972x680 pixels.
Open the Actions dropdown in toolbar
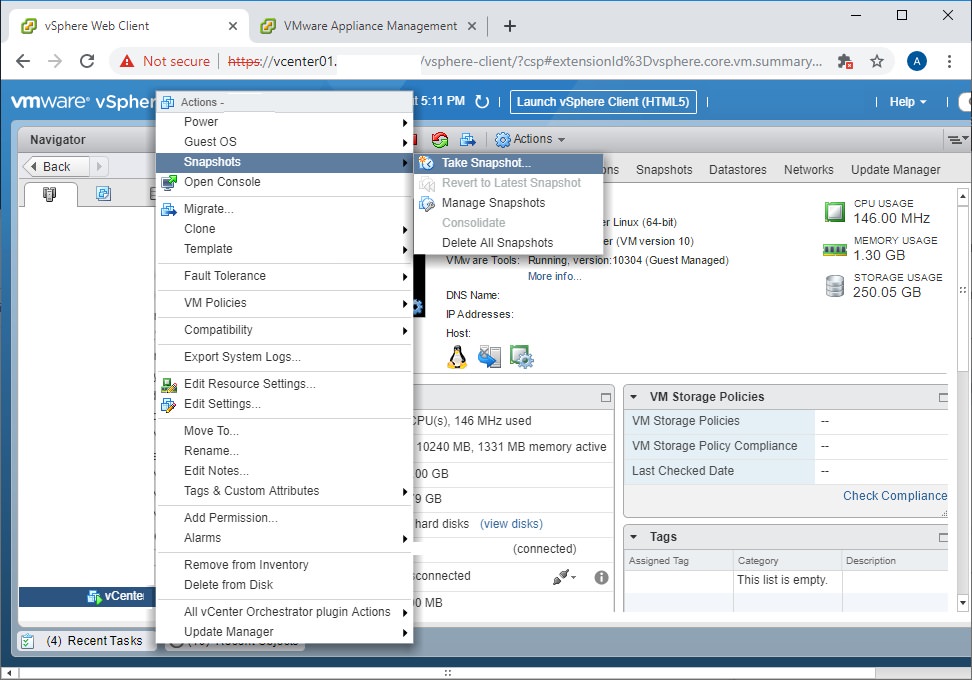[531, 139]
